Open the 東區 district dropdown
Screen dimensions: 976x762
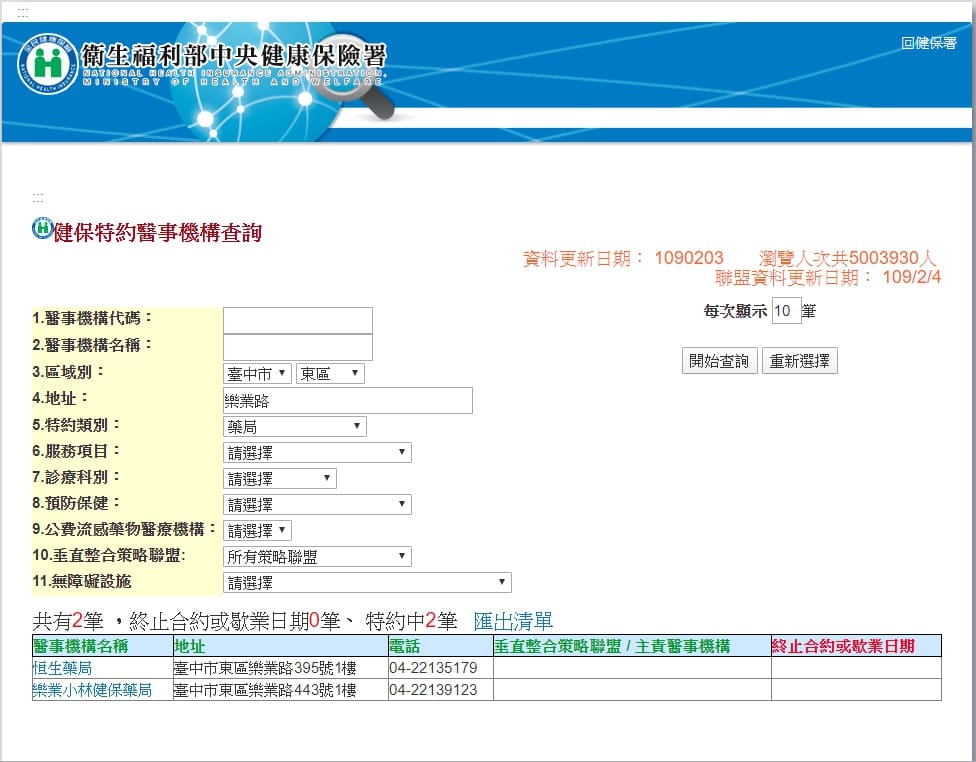(x=330, y=374)
